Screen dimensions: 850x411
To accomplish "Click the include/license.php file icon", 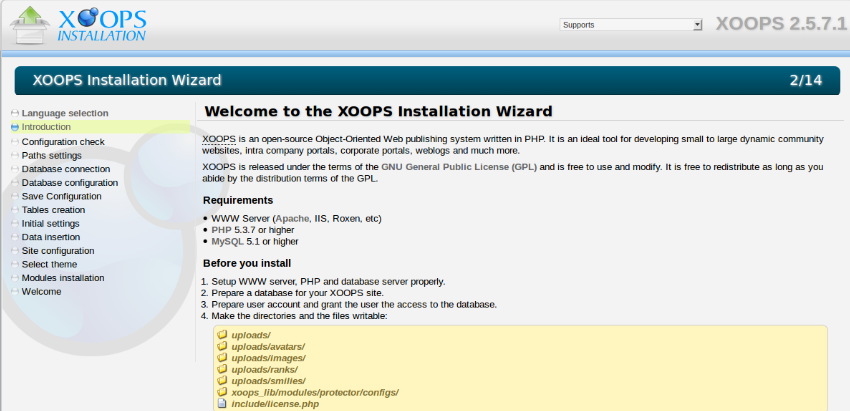I will pos(222,404).
